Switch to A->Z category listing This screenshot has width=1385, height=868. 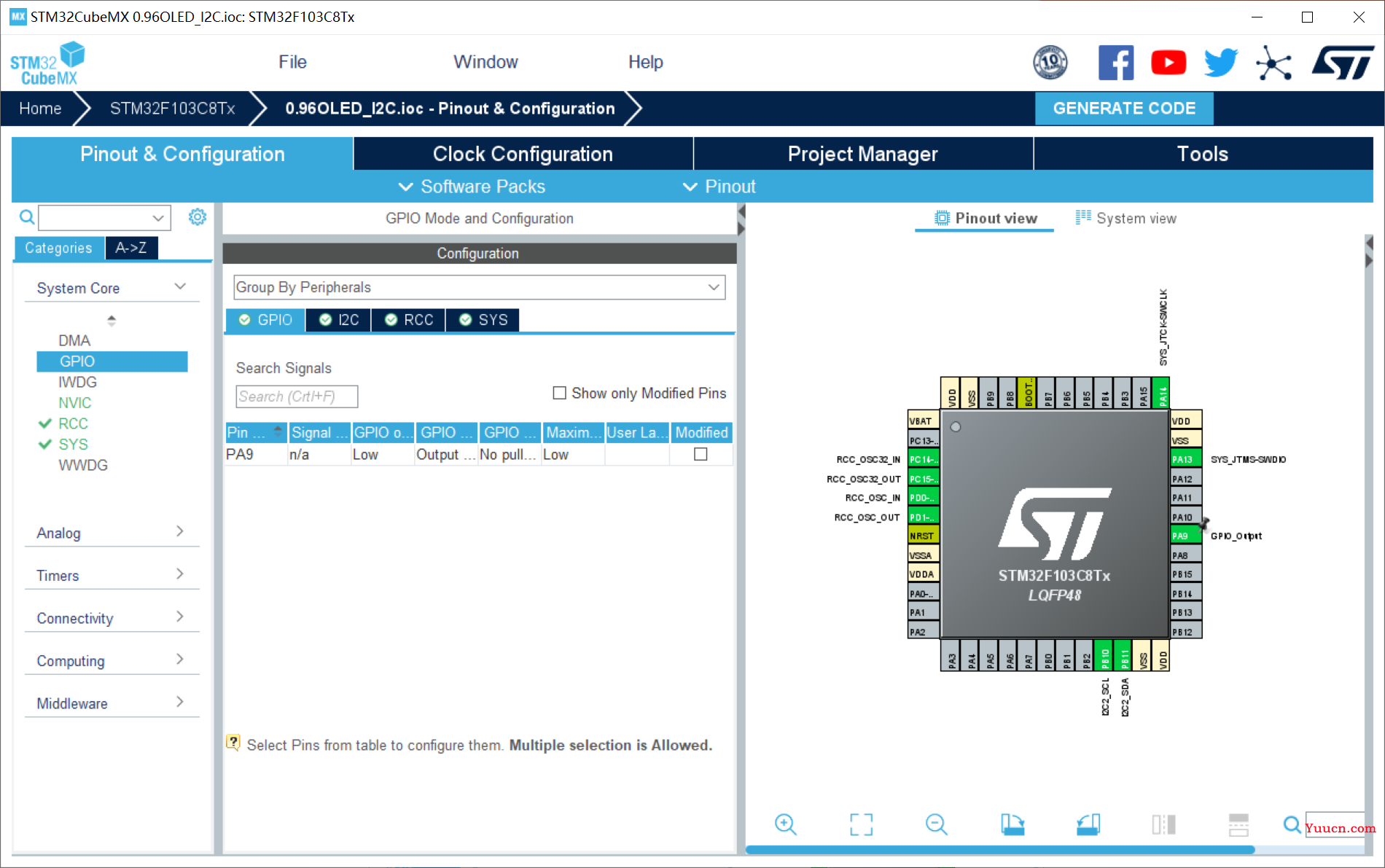coord(131,248)
